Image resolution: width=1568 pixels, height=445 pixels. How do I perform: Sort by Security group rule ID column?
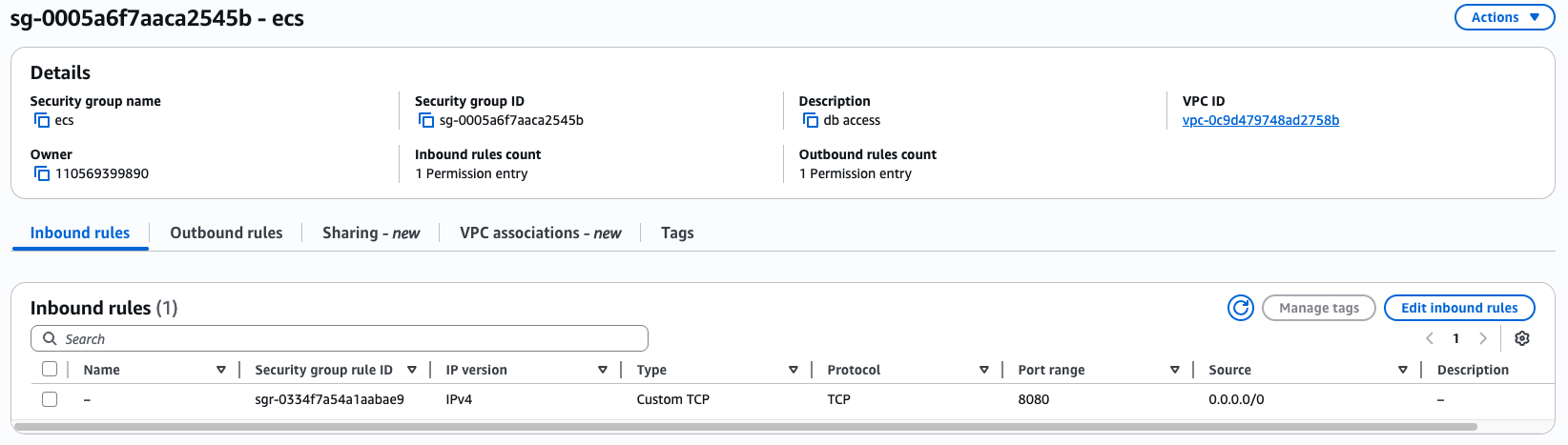click(x=412, y=370)
